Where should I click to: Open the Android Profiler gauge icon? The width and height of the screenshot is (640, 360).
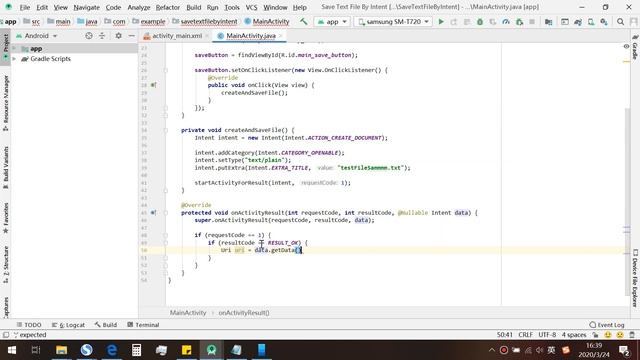tap(506, 22)
